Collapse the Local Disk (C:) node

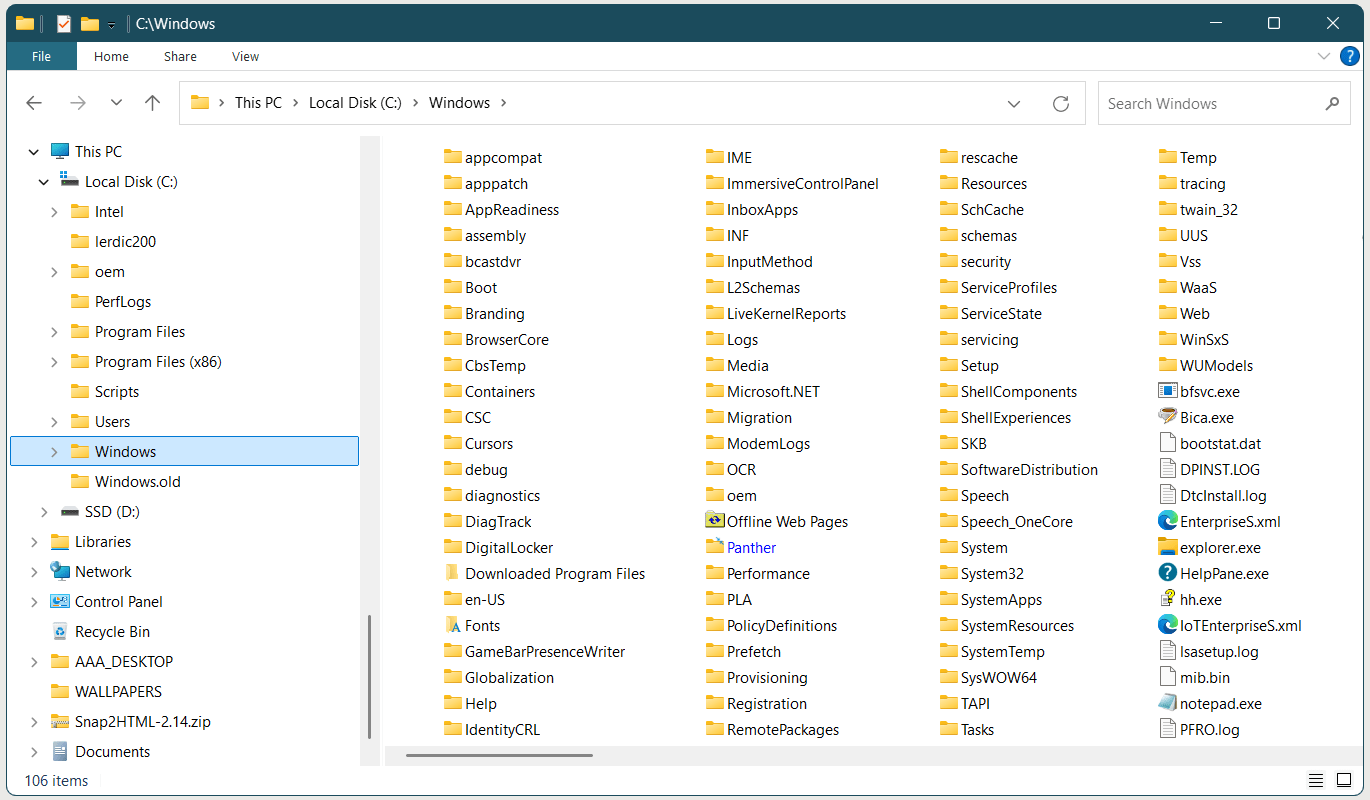(44, 182)
